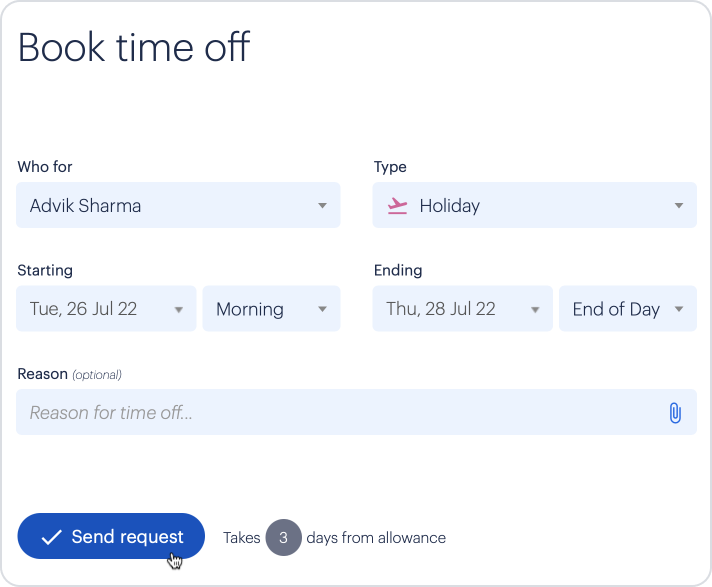Click the 3 days allowance badge
The height and width of the screenshot is (587, 712).
[x=283, y=538]
